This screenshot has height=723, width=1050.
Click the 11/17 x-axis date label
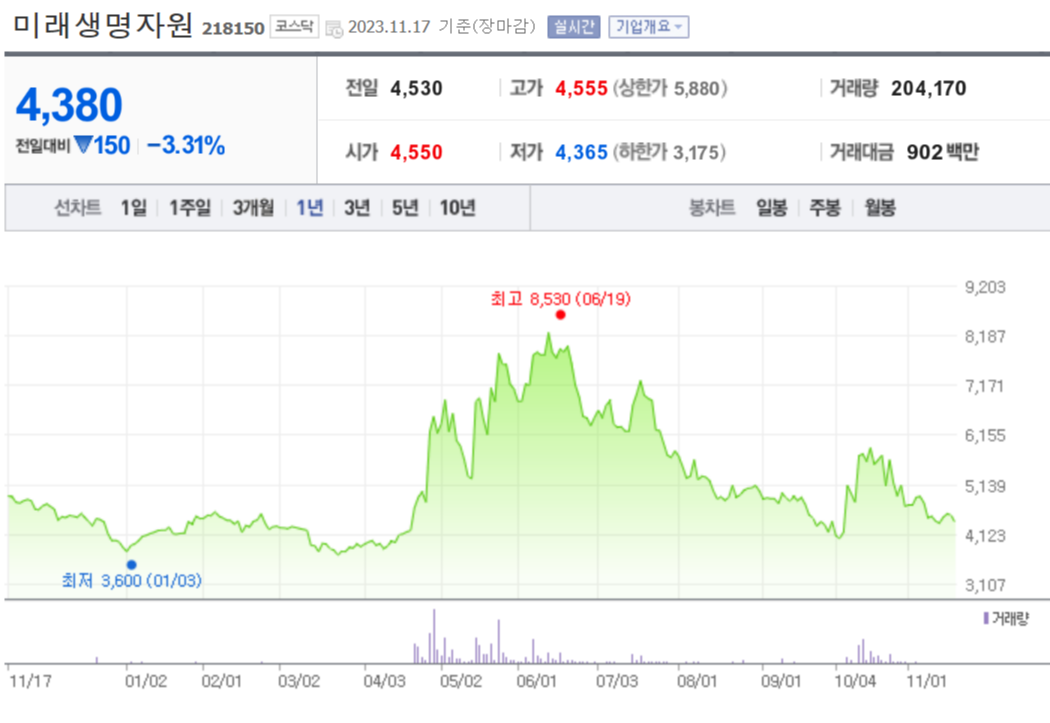coord(31,681)
